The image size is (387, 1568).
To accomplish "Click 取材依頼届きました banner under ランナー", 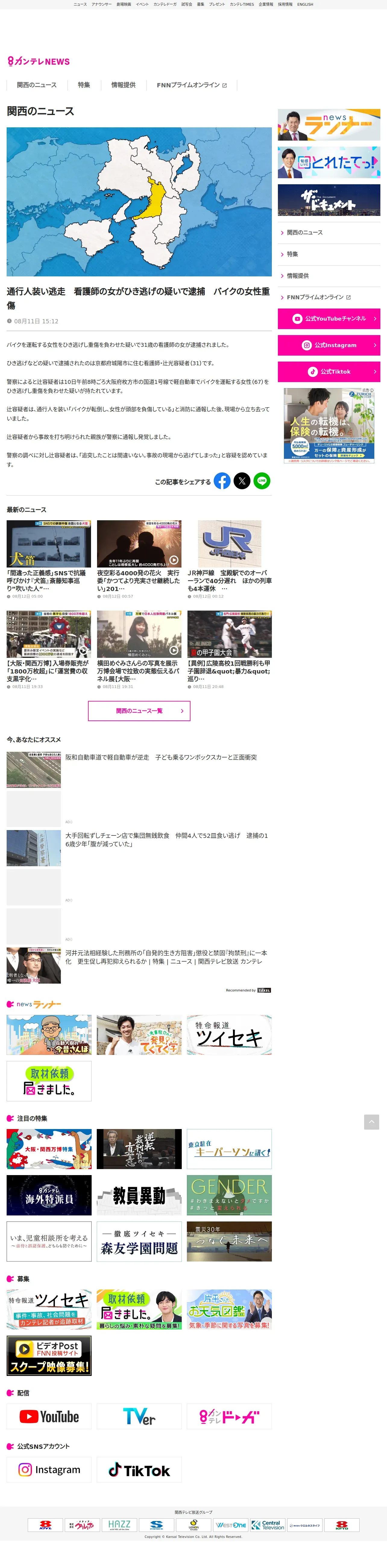I will coord(49,1081).
